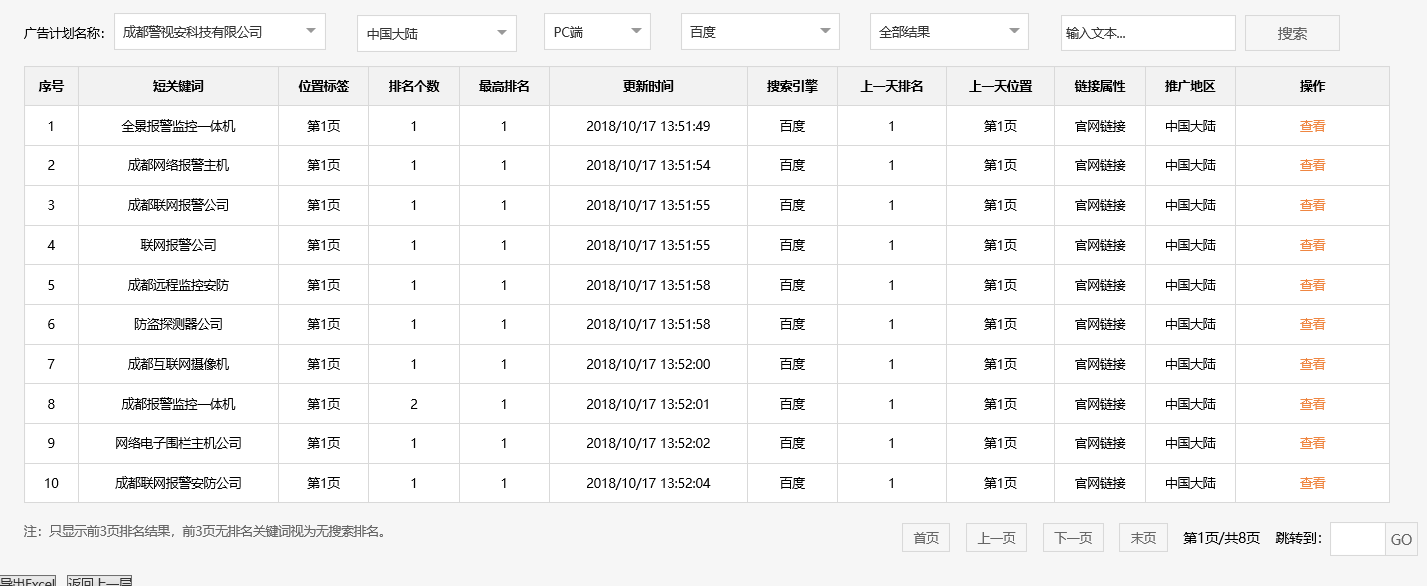Open the 中国大陆 region dropdown

click(x=435, y=31)
